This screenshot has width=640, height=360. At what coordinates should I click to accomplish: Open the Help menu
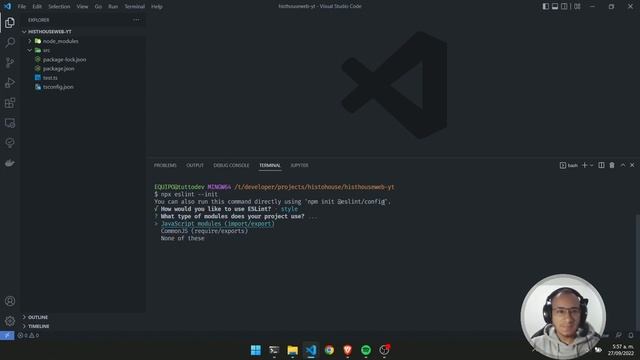(157, 7)
